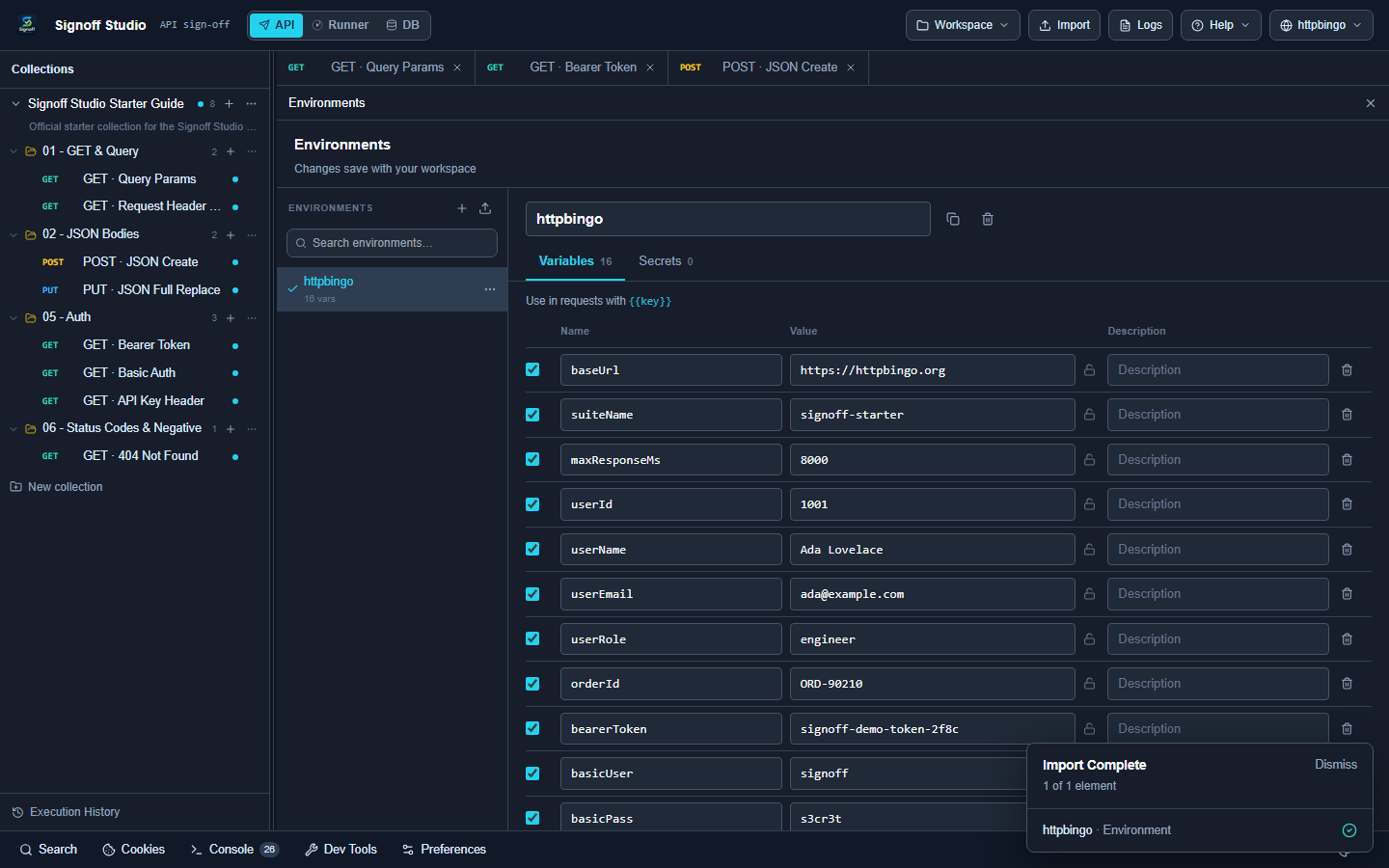Collapse the 02 - JSON Bodies folder
Image resolution: width=1389 pixels, height=868 pixels.
click(14, 234)
